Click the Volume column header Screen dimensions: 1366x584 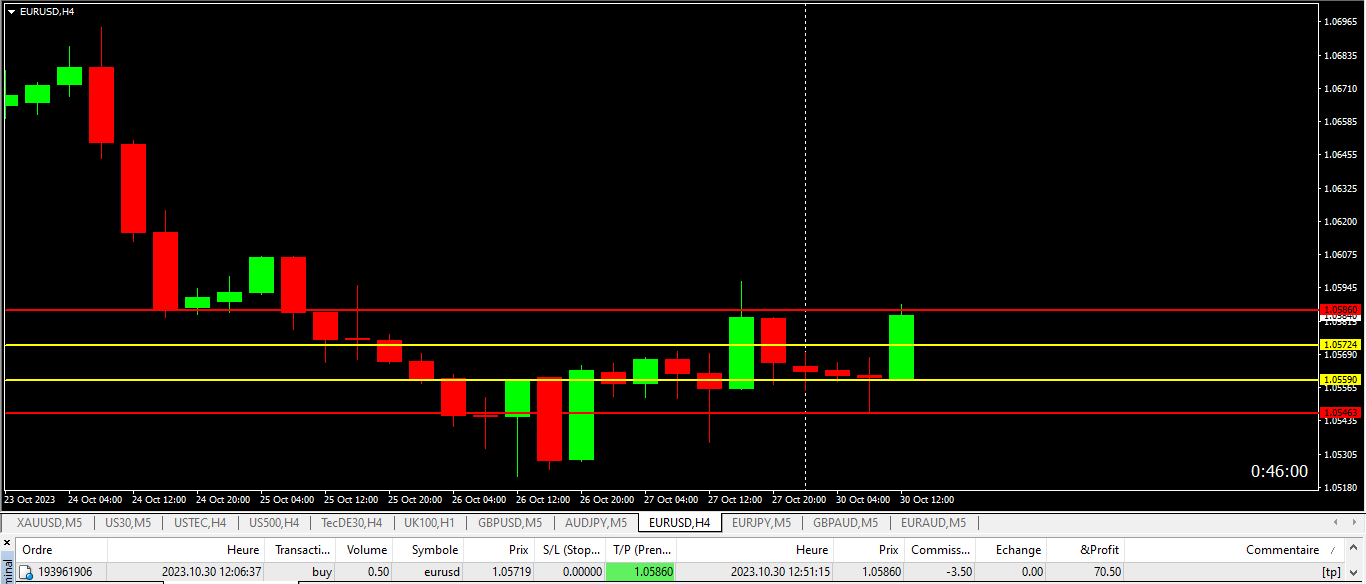(x=366, y=549)
